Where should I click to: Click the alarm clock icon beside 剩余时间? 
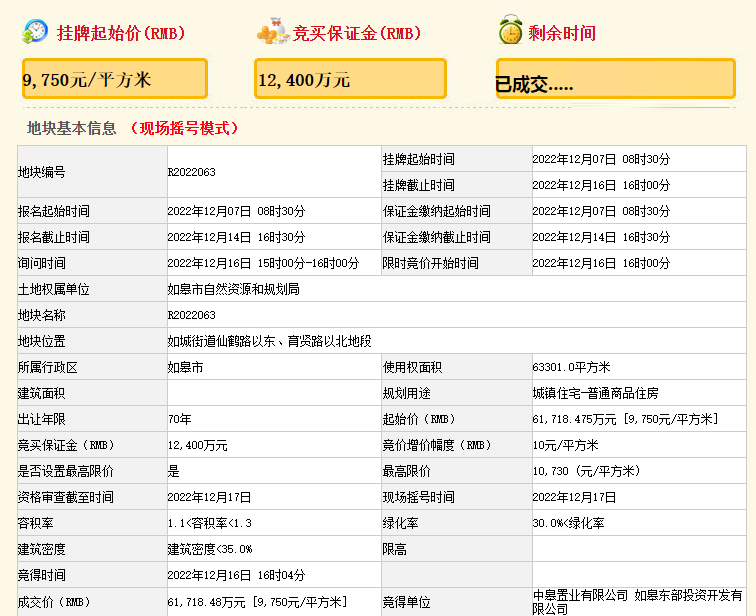coord(510,29)
